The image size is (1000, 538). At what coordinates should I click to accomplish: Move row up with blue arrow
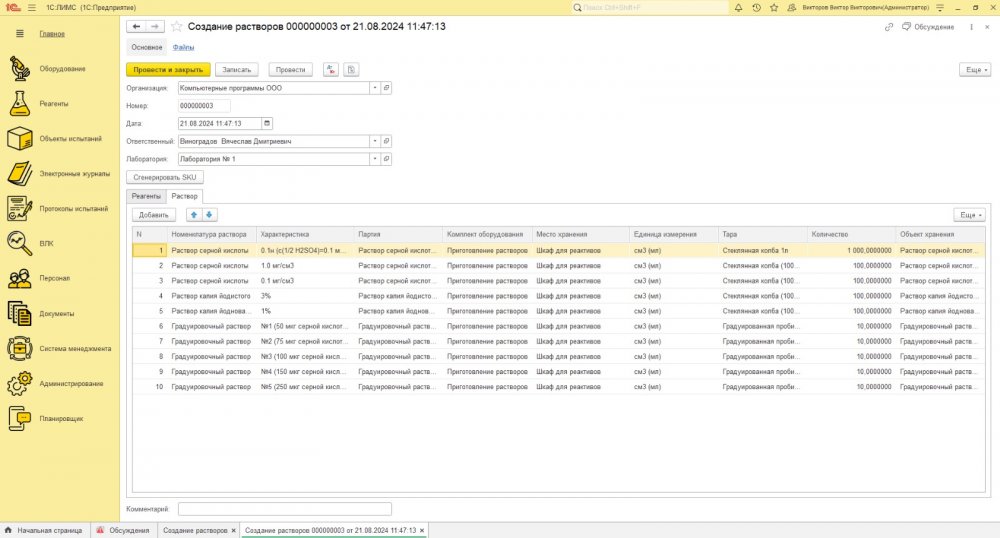[194, 215]
